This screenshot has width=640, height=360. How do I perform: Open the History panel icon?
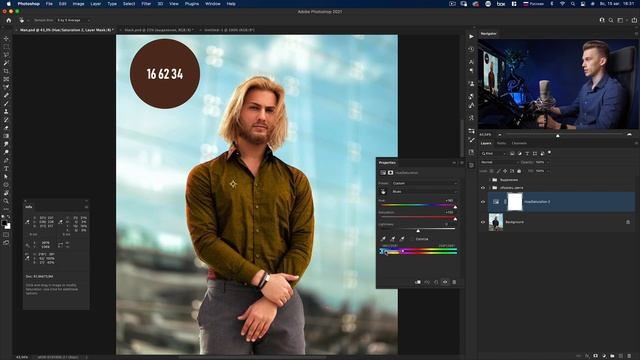pyautogui.click(x=471, y=49)
